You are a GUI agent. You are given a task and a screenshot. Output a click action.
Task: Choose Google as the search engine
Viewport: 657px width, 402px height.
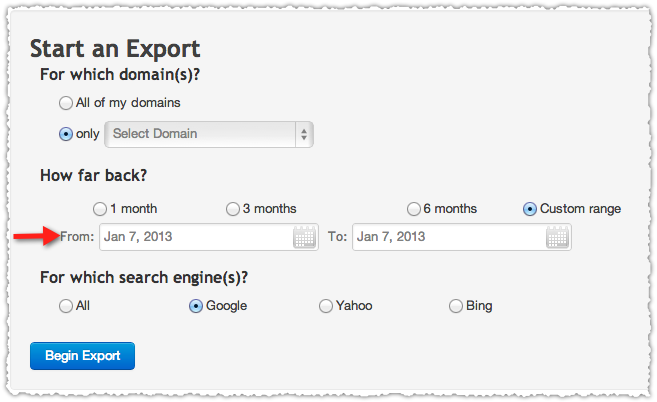tap(196, 306)
